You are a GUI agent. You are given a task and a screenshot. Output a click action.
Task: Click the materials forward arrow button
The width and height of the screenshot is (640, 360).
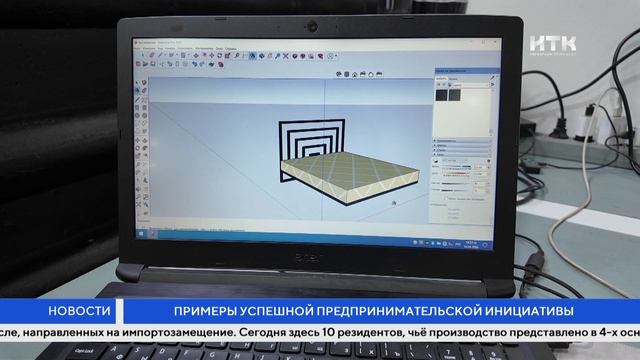[444, 84]
